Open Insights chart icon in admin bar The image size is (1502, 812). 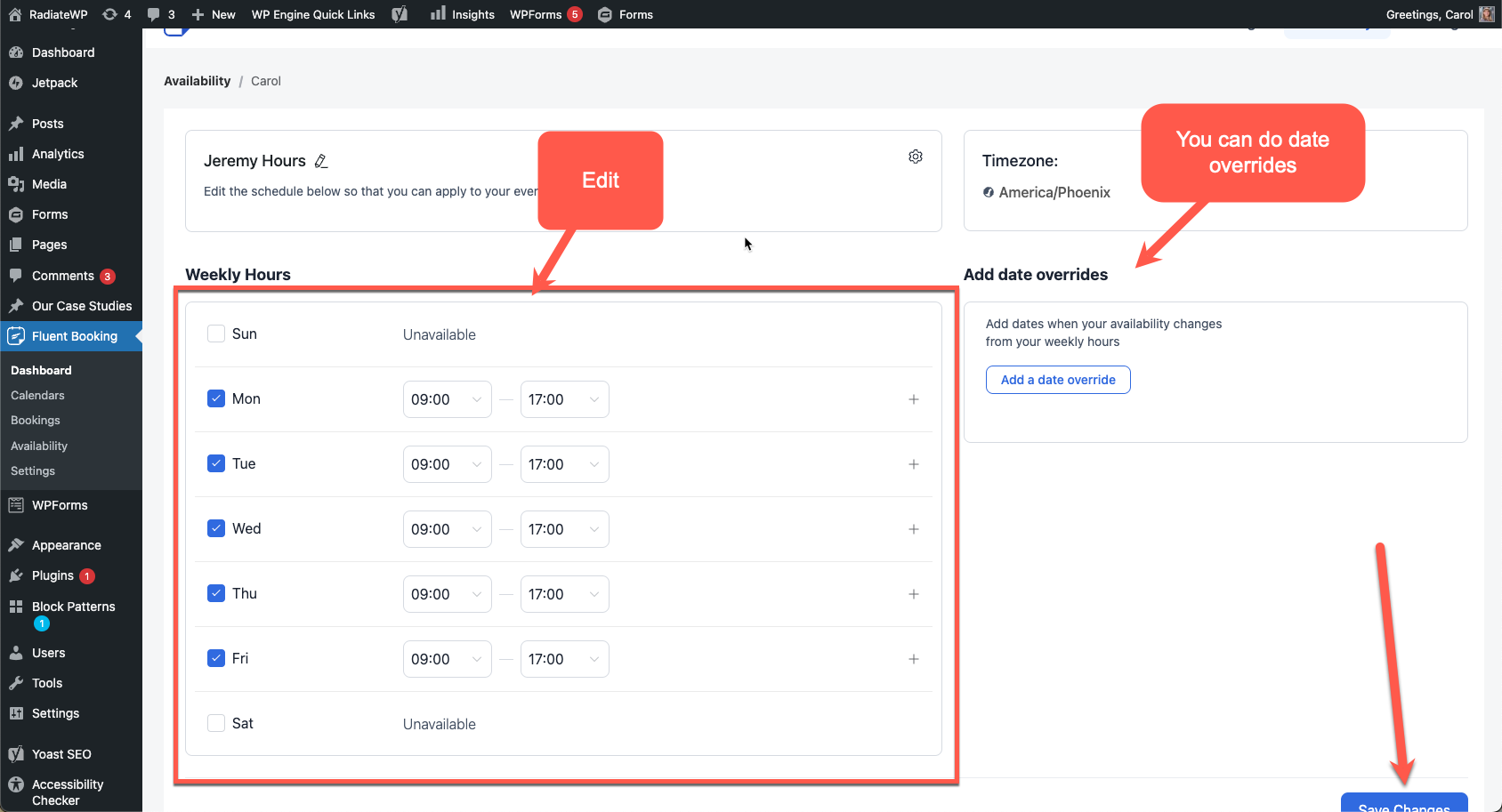pyautogui.click(x=438, y=13)
